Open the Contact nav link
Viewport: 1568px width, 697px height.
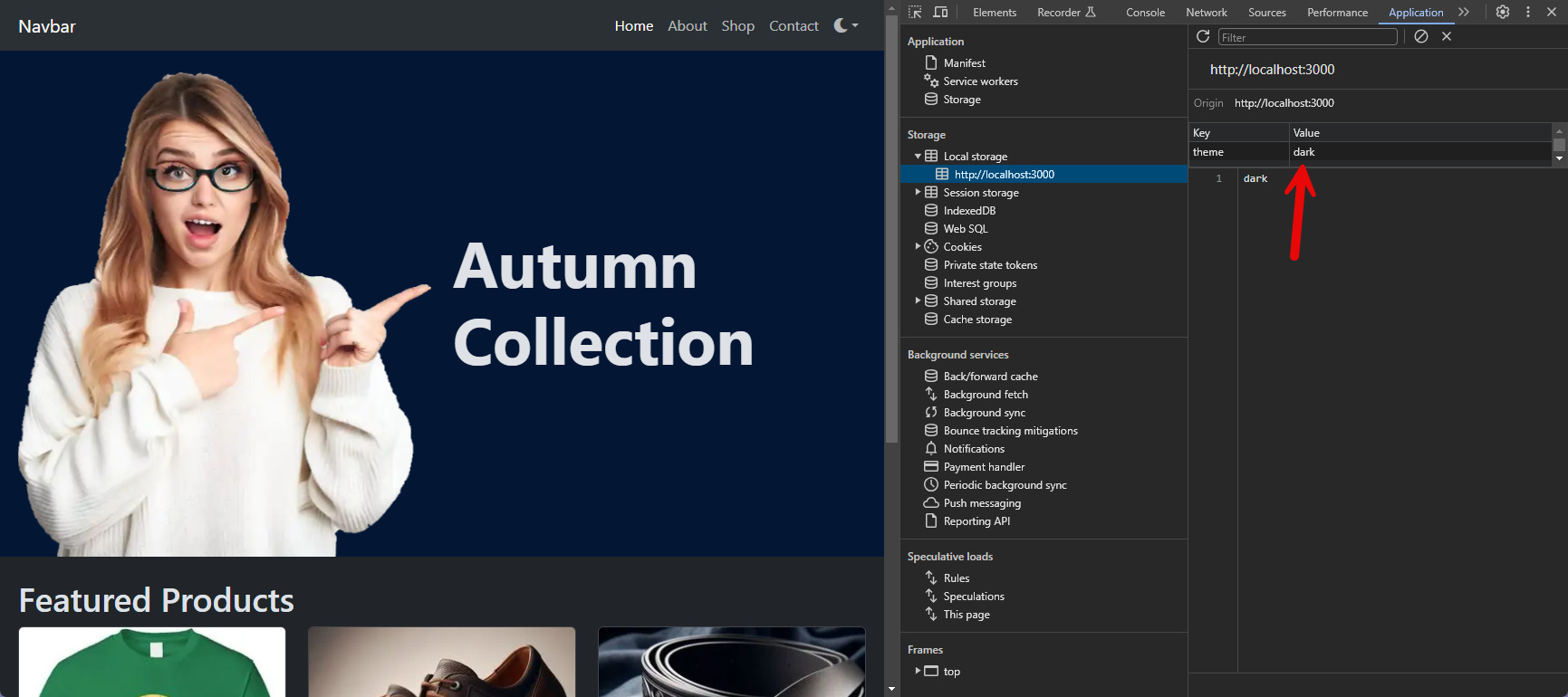click(794, 25)
